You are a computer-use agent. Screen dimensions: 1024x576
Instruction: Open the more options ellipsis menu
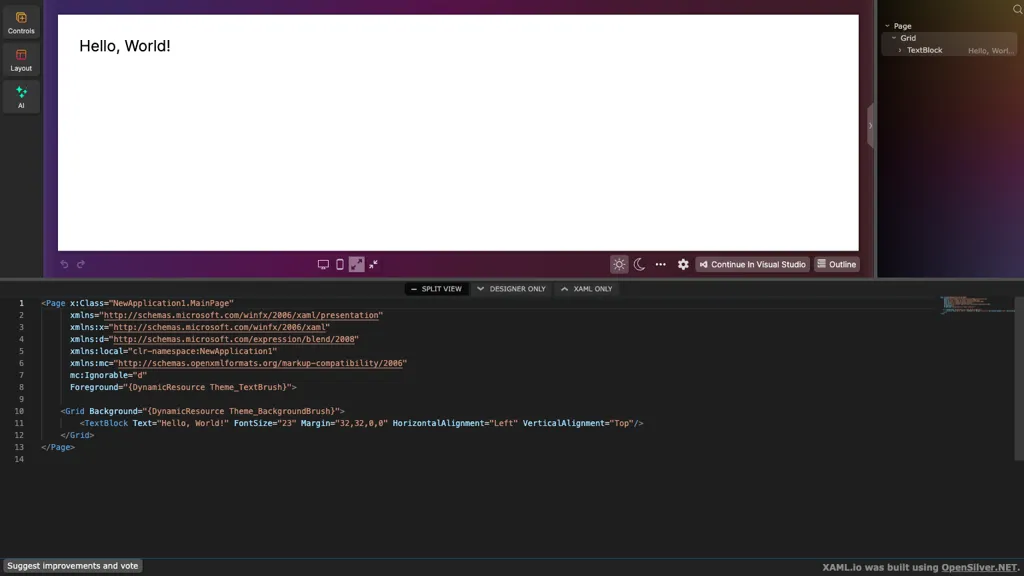tap(661, 264)
